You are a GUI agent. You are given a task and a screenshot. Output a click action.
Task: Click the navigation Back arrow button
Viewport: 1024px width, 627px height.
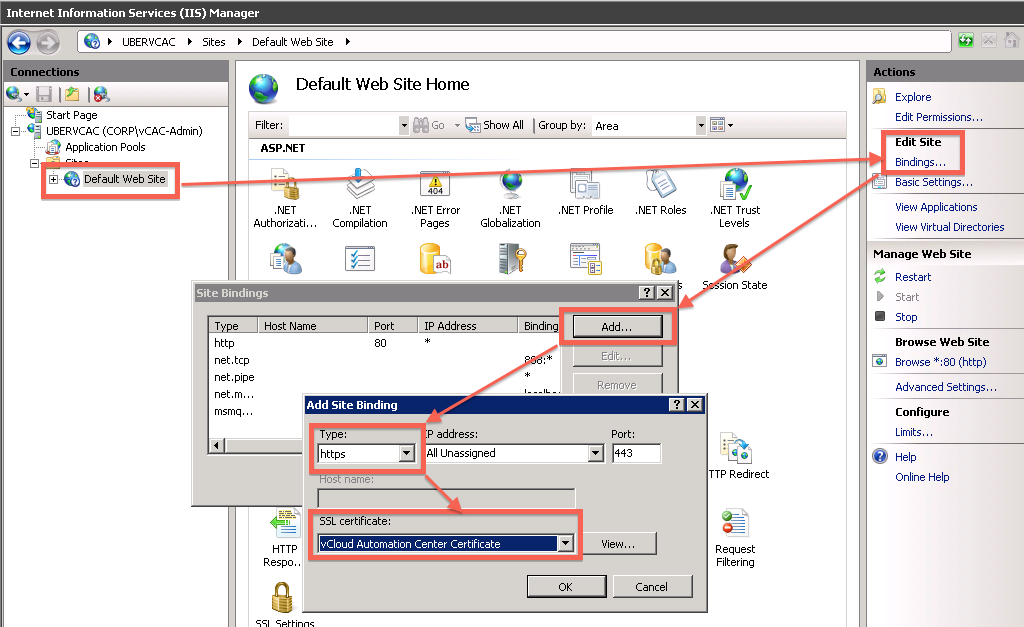(19, 42)
